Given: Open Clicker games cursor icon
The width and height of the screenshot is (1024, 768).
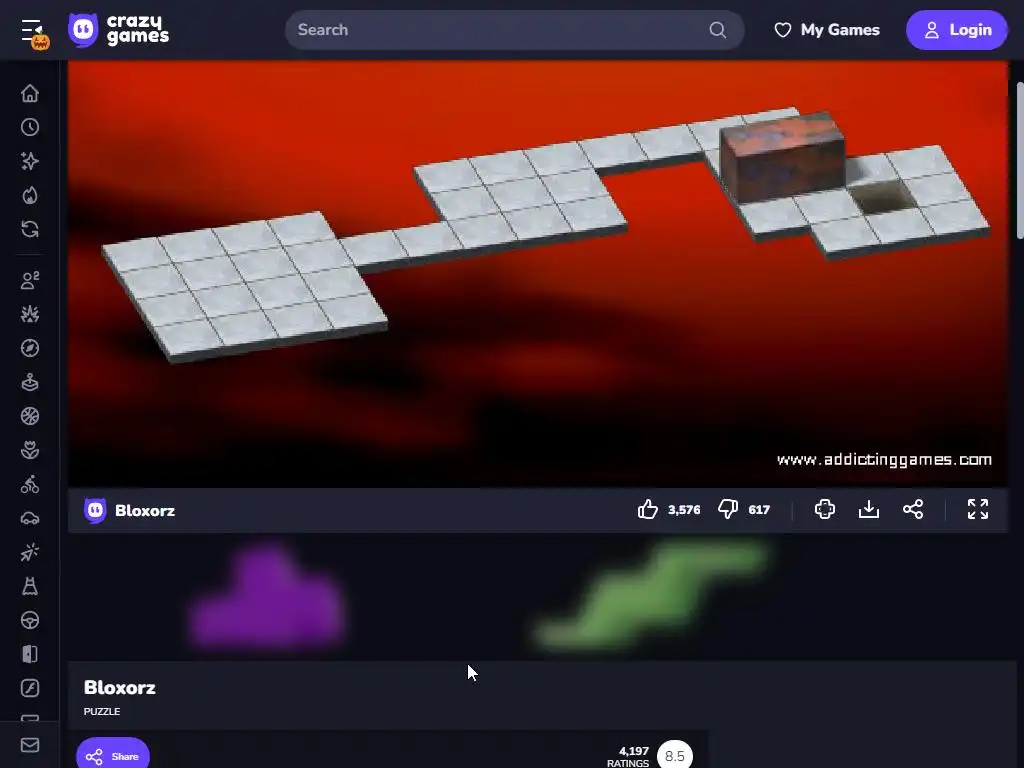Looking at the screenshot, I should coord(30,552).
